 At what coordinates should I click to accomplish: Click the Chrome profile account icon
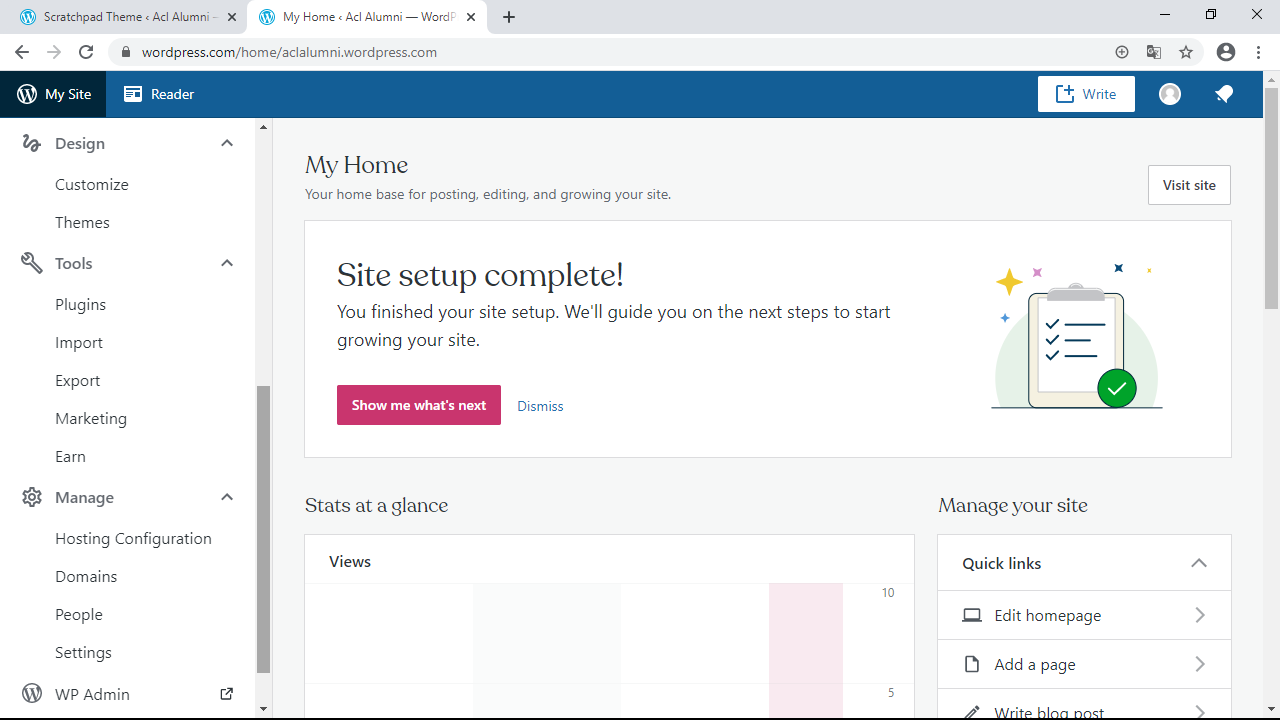click(x=1225, y=52)
